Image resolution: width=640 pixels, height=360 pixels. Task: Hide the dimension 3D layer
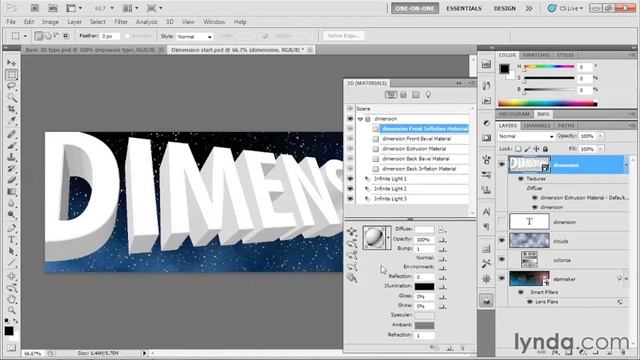(502, 164)
